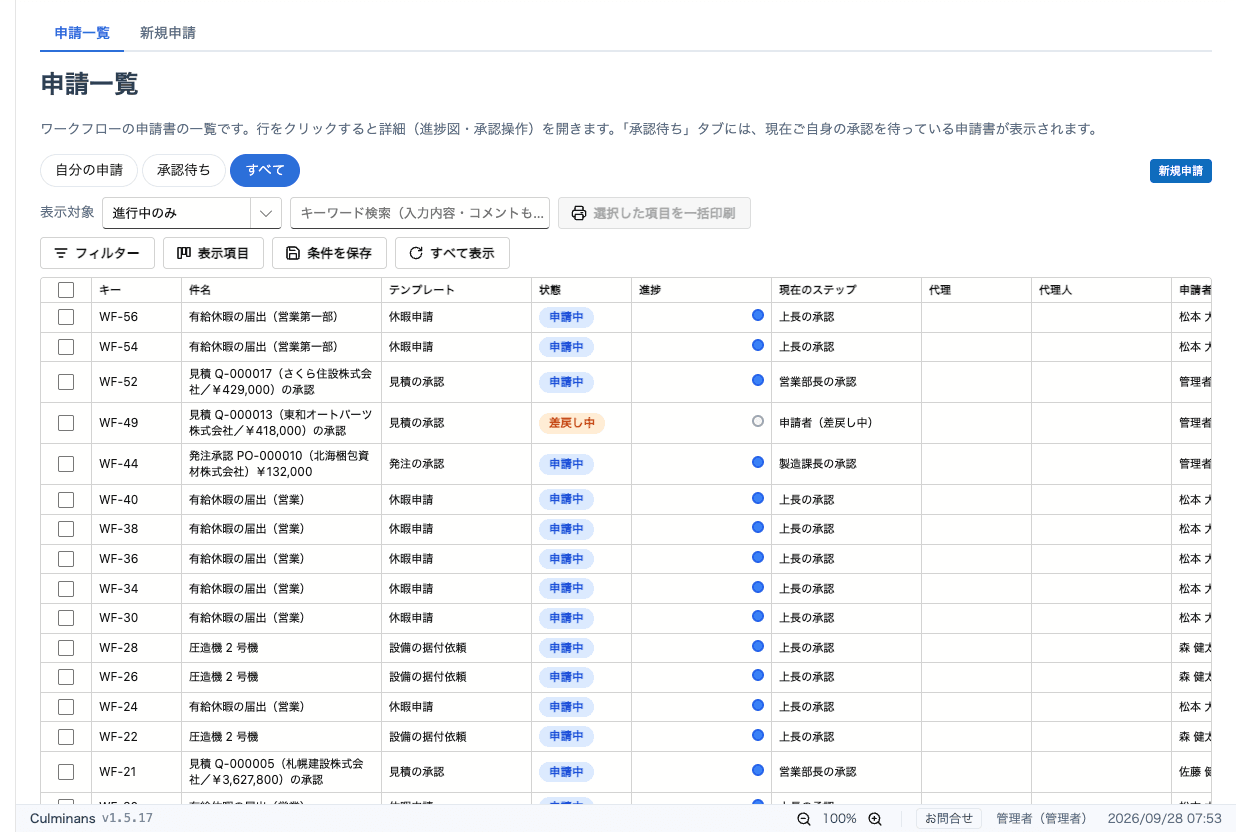Click blue progress dot in WF-28 row
Image resolution: width=1236 pixels, height=832 pixels.
(x=758, y=646)
